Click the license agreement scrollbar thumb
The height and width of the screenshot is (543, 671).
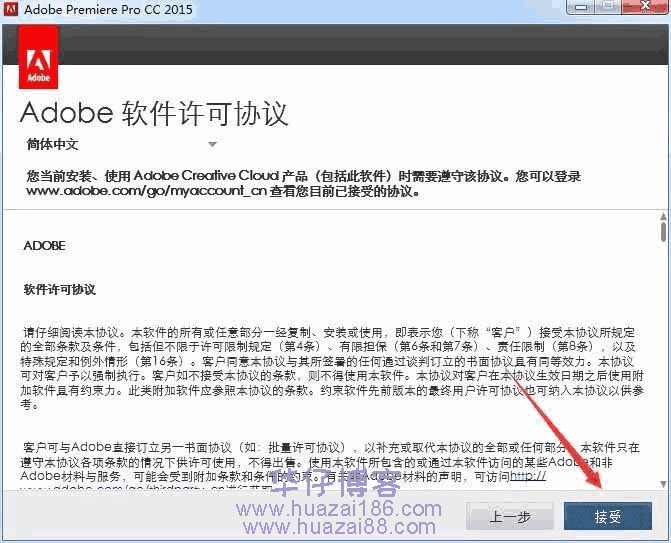(x=663, y=232)
